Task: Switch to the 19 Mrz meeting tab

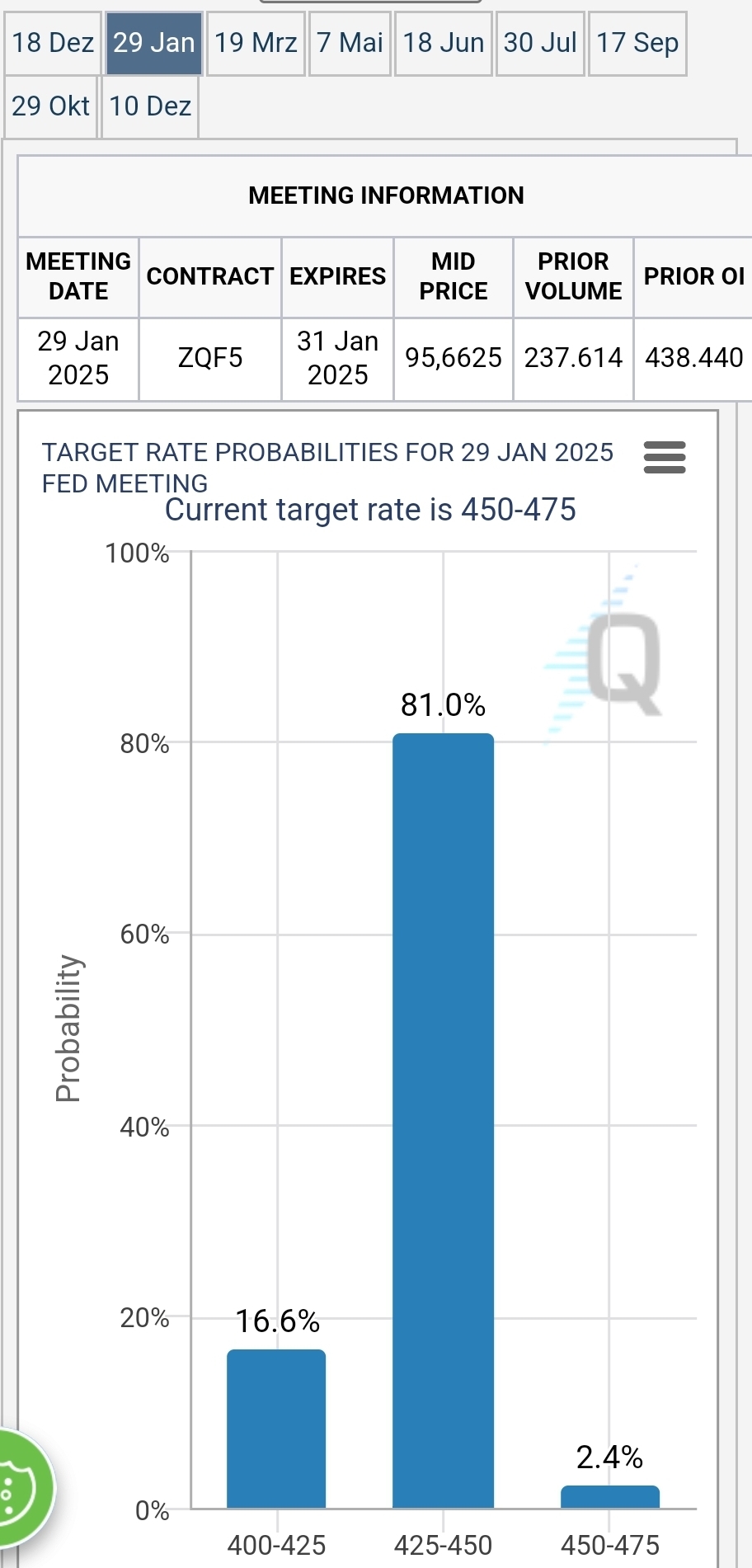Action: click(256, 43)
